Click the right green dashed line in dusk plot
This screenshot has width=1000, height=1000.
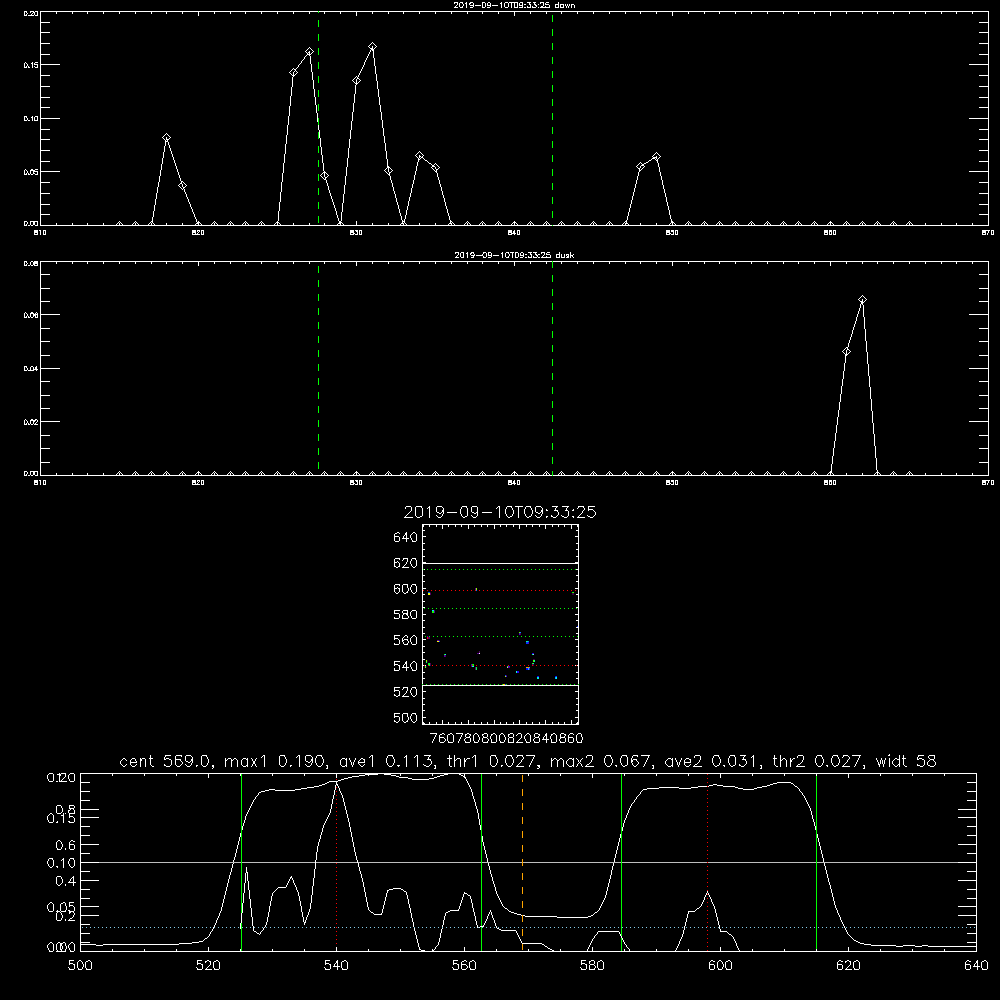[552, 368]
